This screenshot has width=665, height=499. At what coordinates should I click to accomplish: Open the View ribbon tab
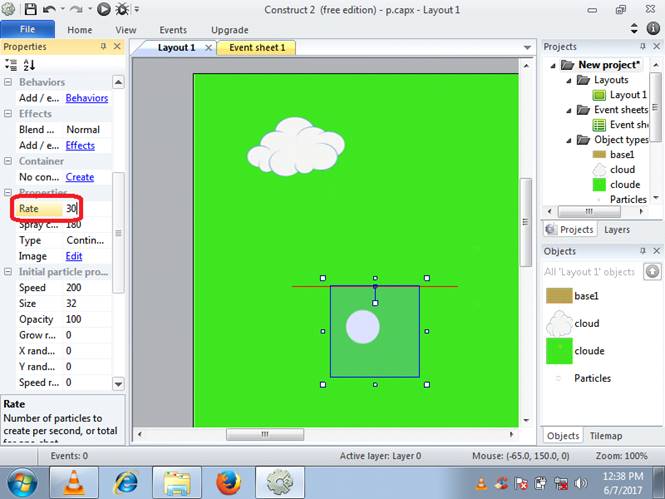126,30
